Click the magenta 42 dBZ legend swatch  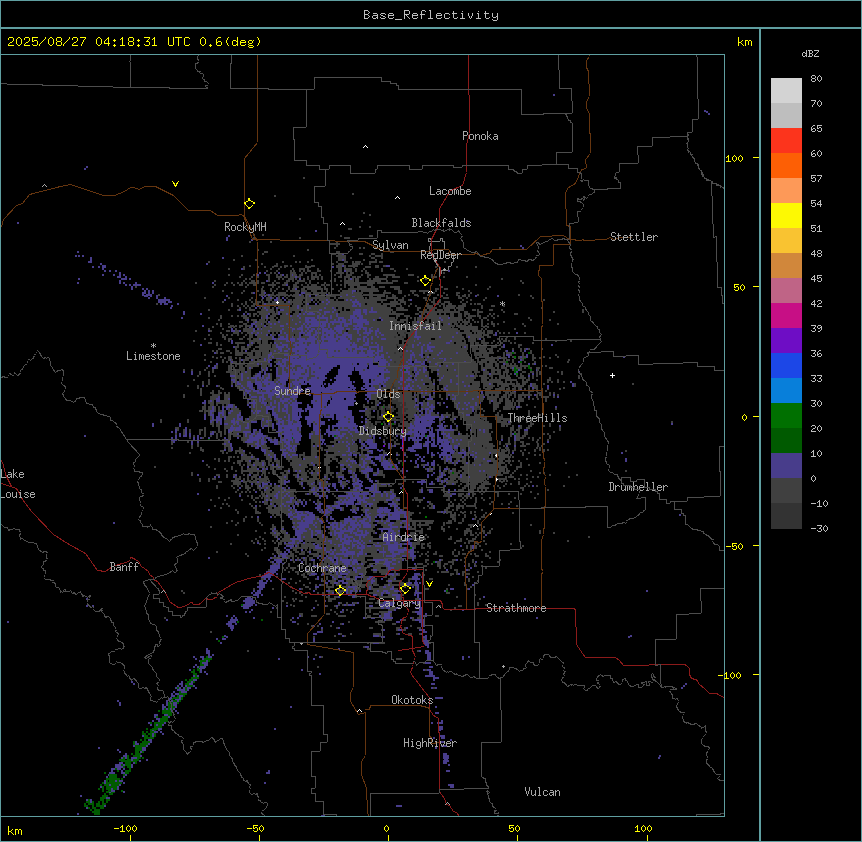click(786, 315)
